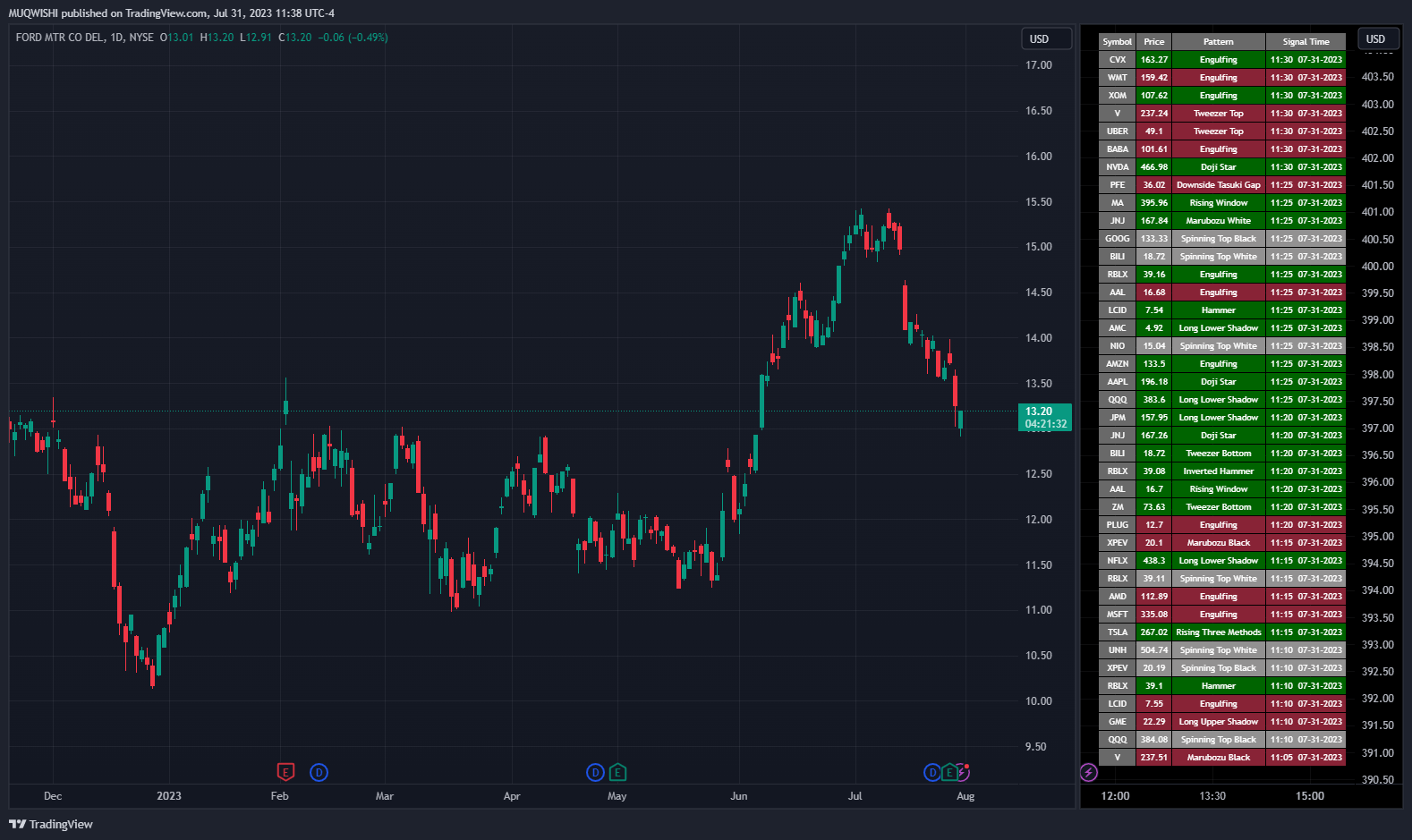
Task: Click the 9.50 label on price axis
Action: coord(1035,747)
